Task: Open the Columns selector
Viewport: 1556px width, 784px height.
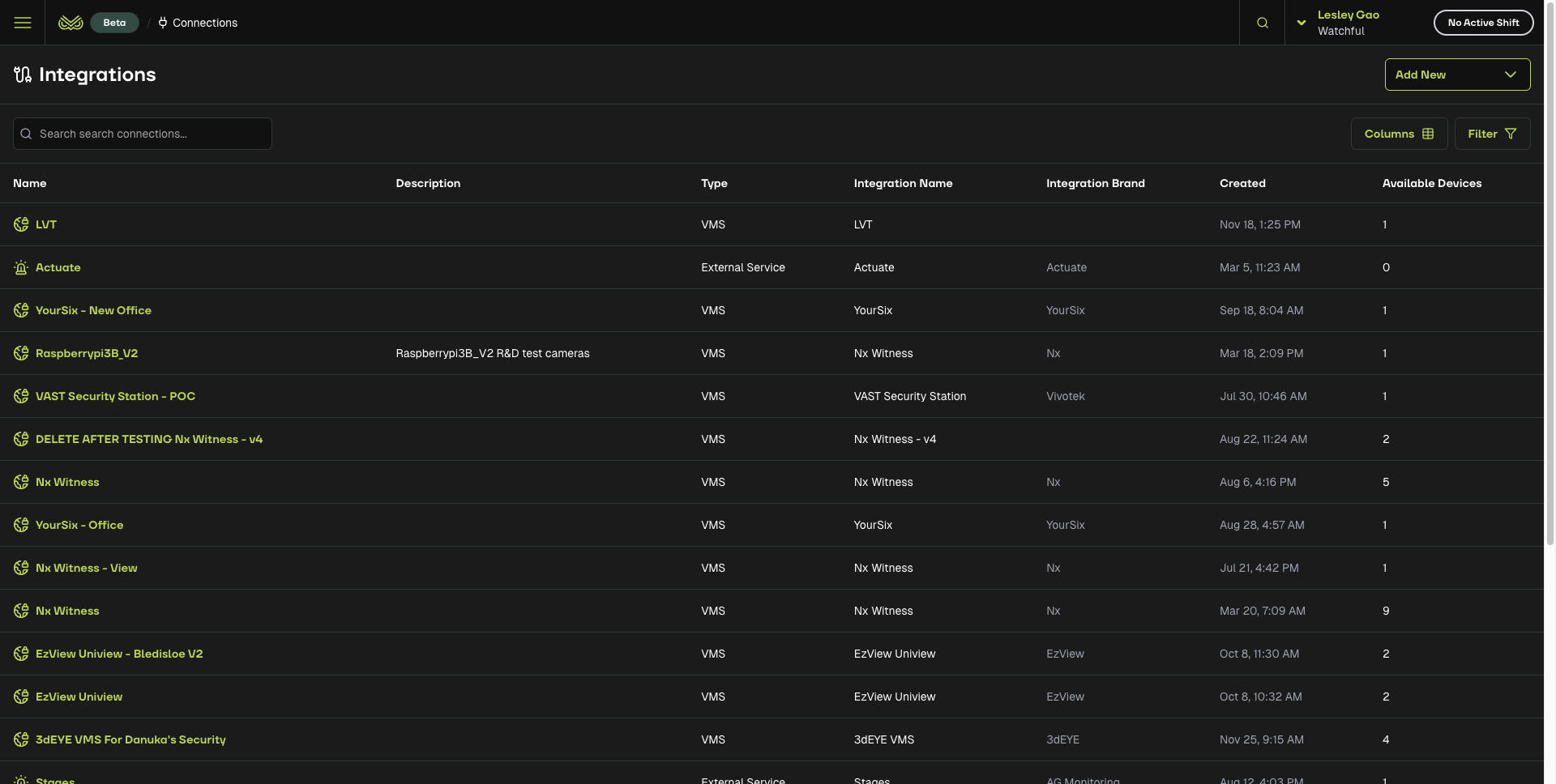Action: [x=1399, y=134]
